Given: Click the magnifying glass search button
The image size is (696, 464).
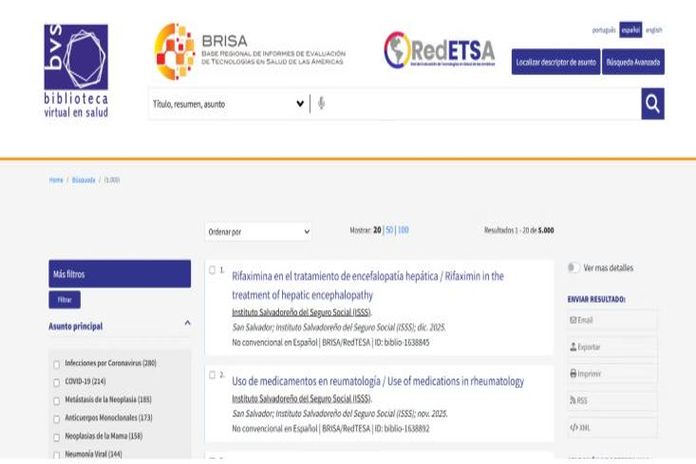Looking at the screenshot, I should [x=652, y=103].
